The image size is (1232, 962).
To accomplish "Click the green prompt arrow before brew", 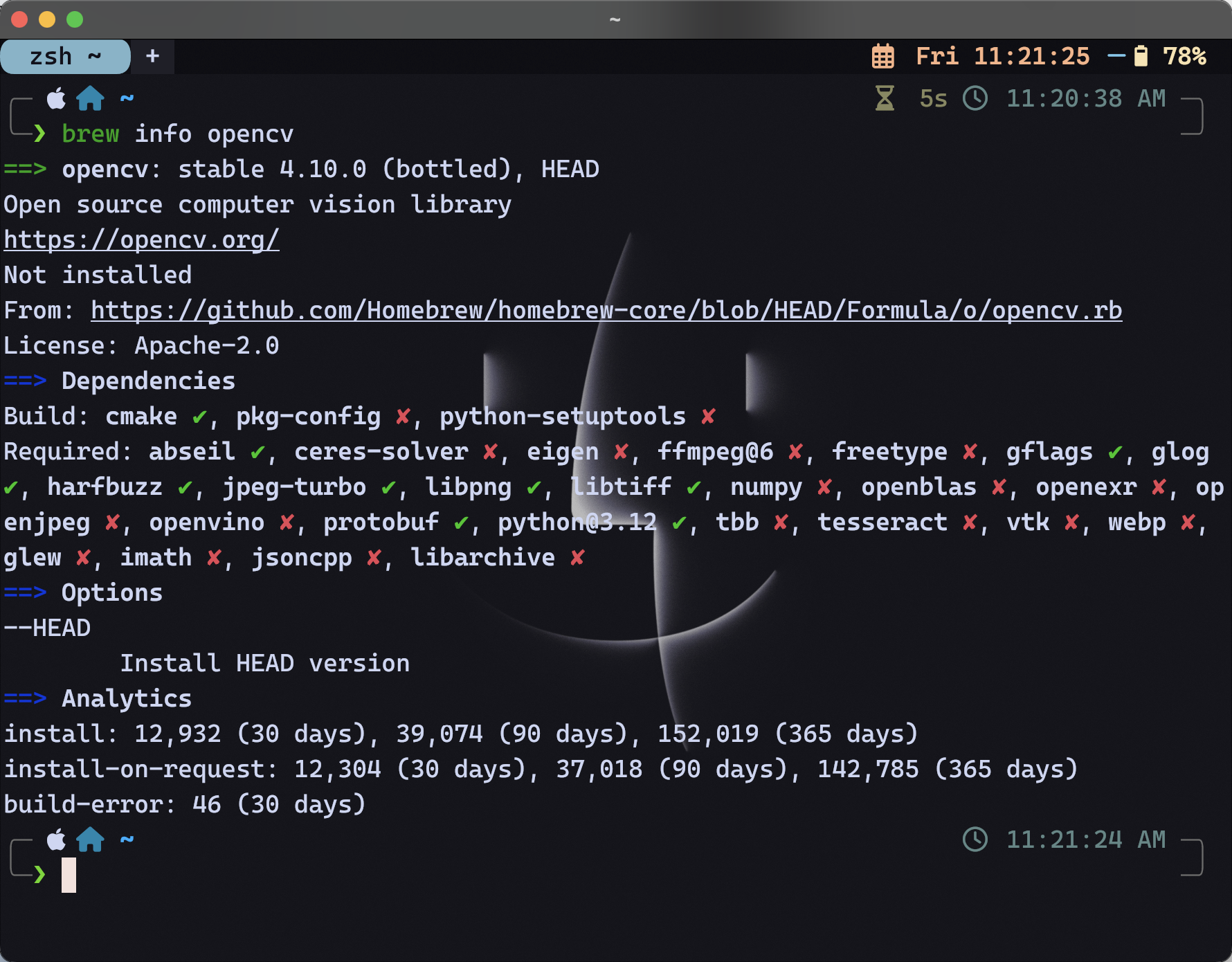I will 39,134.
